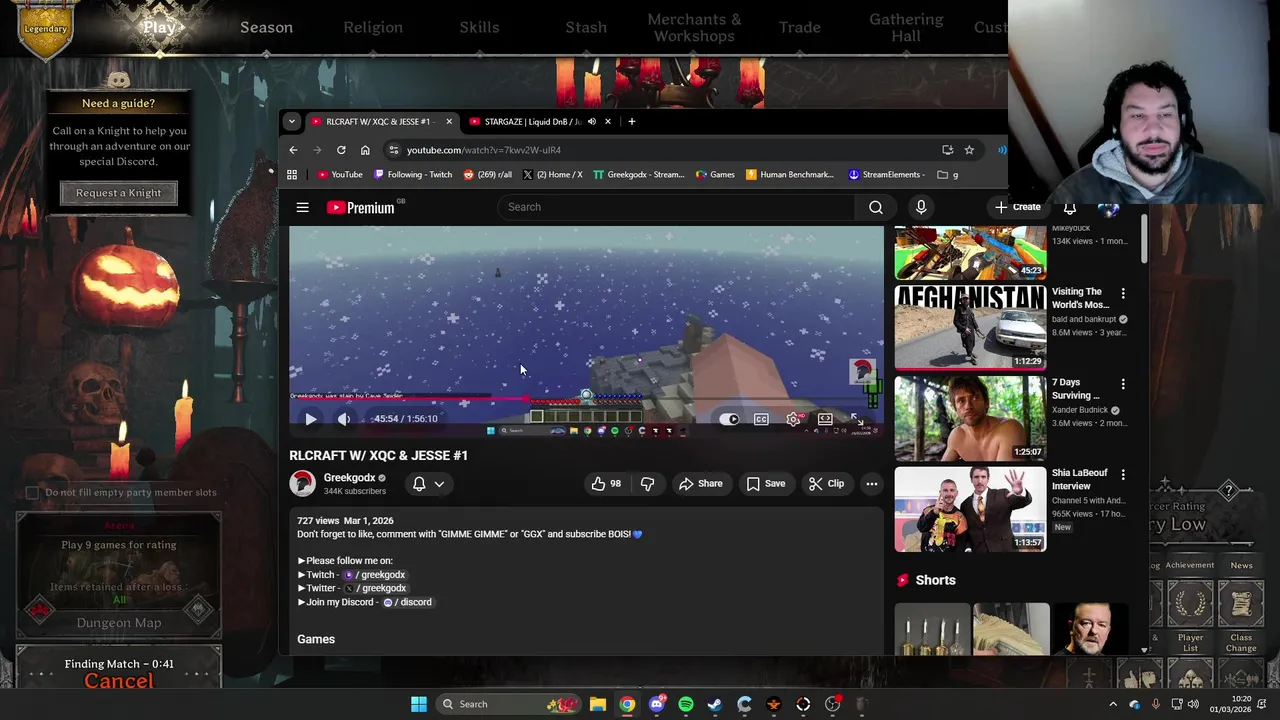Toggle autoplay switch in the video player

click(729, 419)
